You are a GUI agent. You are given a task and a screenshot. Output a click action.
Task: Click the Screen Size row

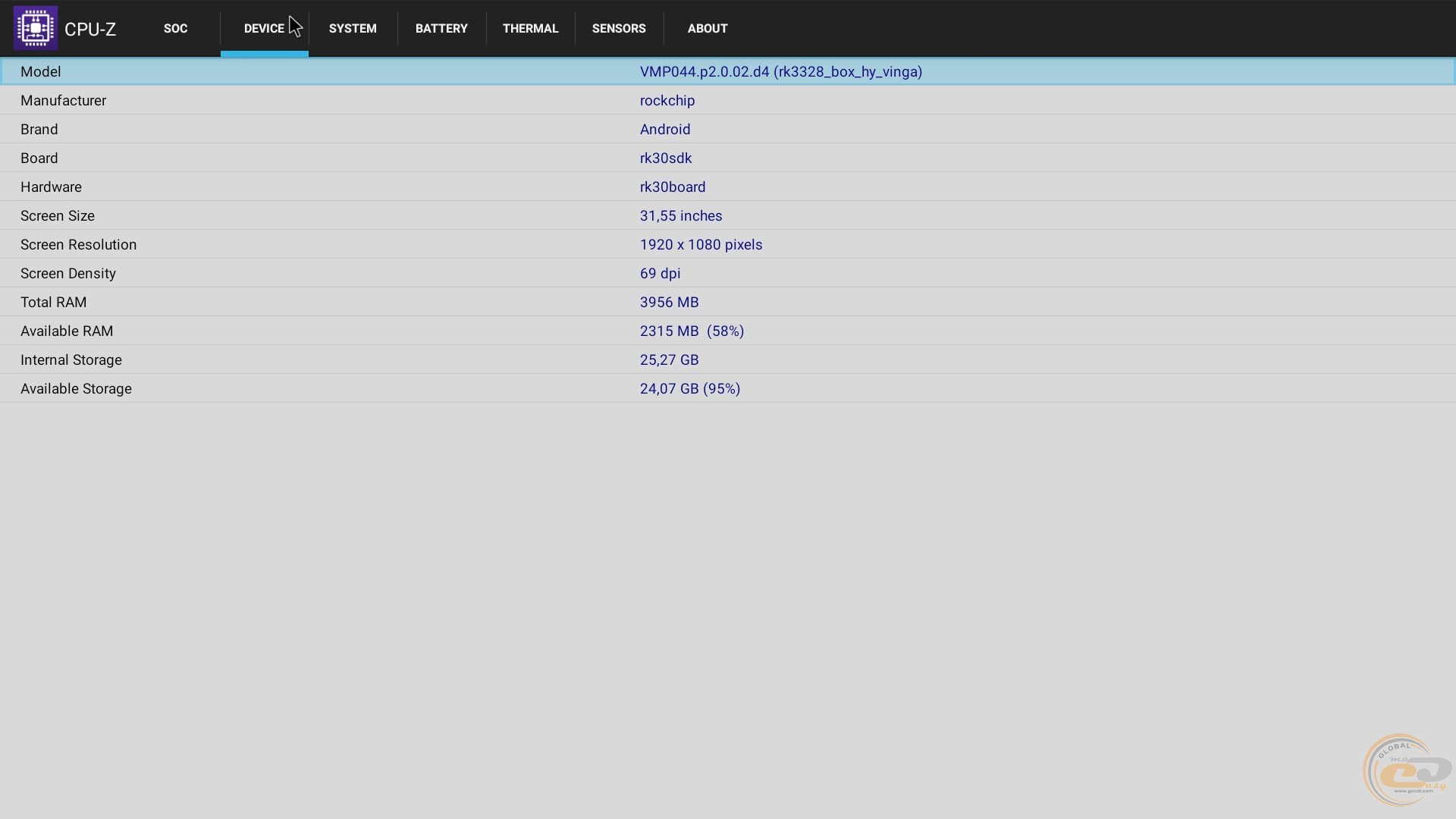tap(728, 215)
